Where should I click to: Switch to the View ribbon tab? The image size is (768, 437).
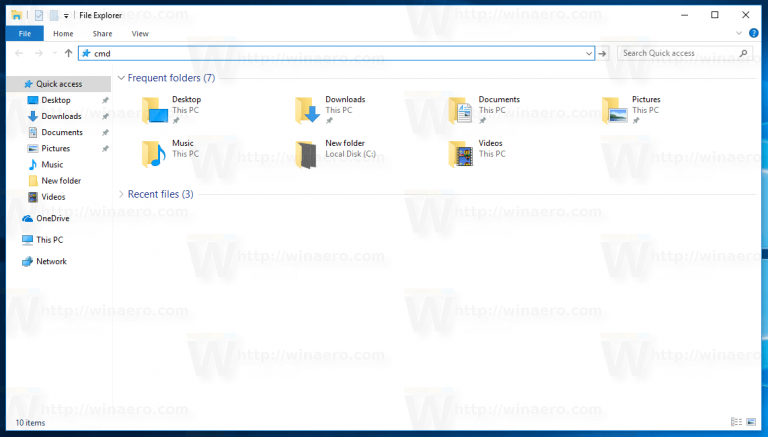[140, 33]
